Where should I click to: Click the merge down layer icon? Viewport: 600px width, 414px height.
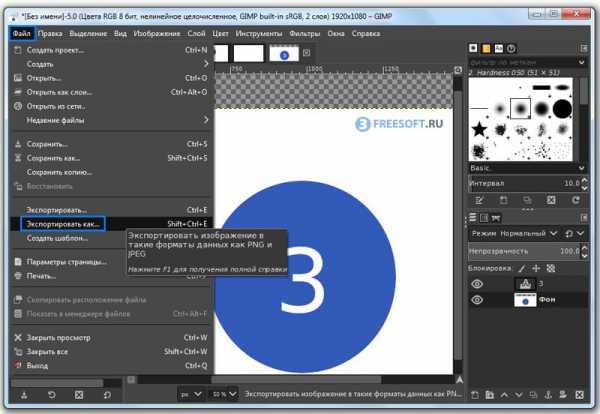[563, 394]
